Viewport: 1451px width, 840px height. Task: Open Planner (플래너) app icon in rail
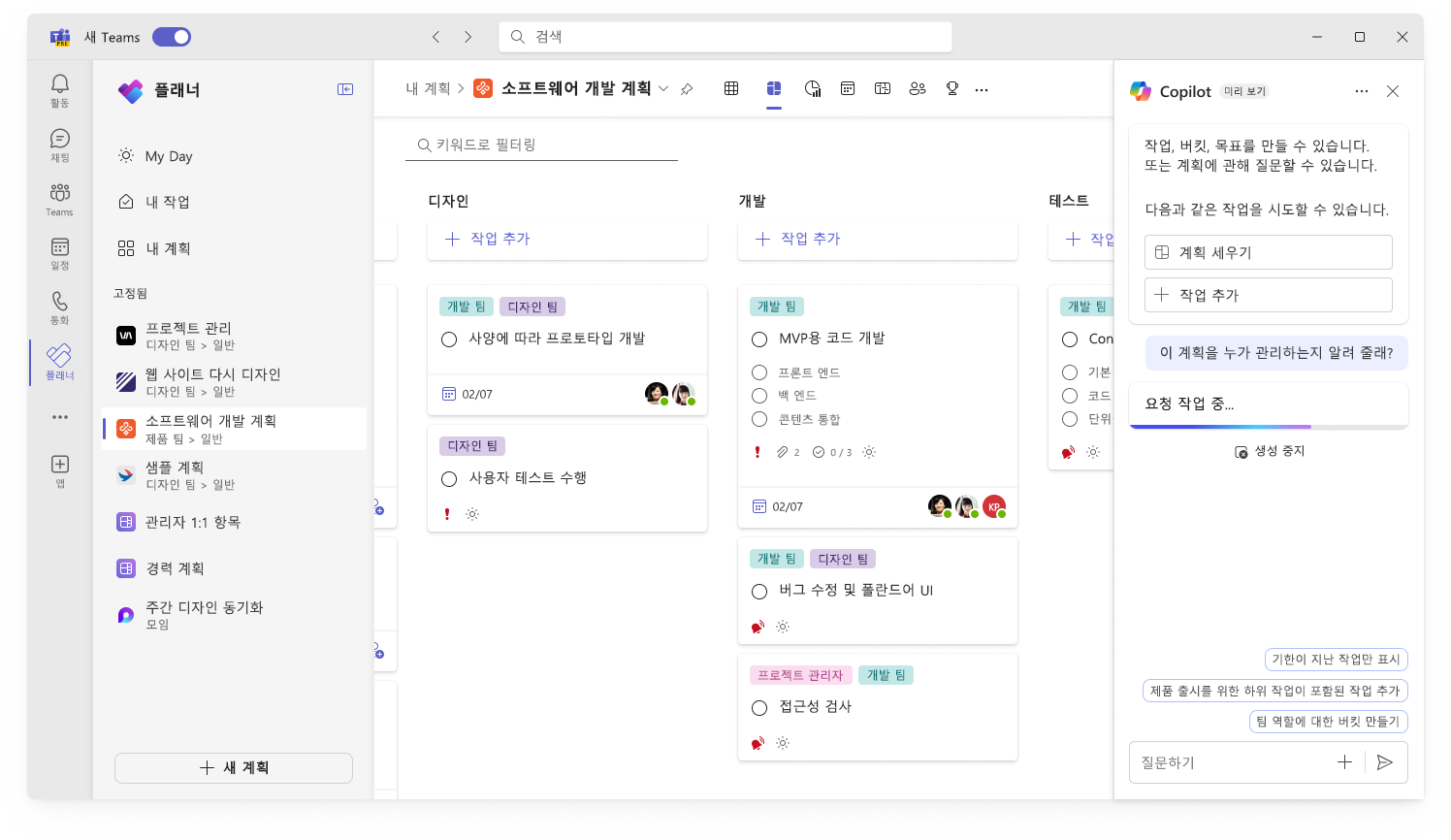tap(60, 355)
